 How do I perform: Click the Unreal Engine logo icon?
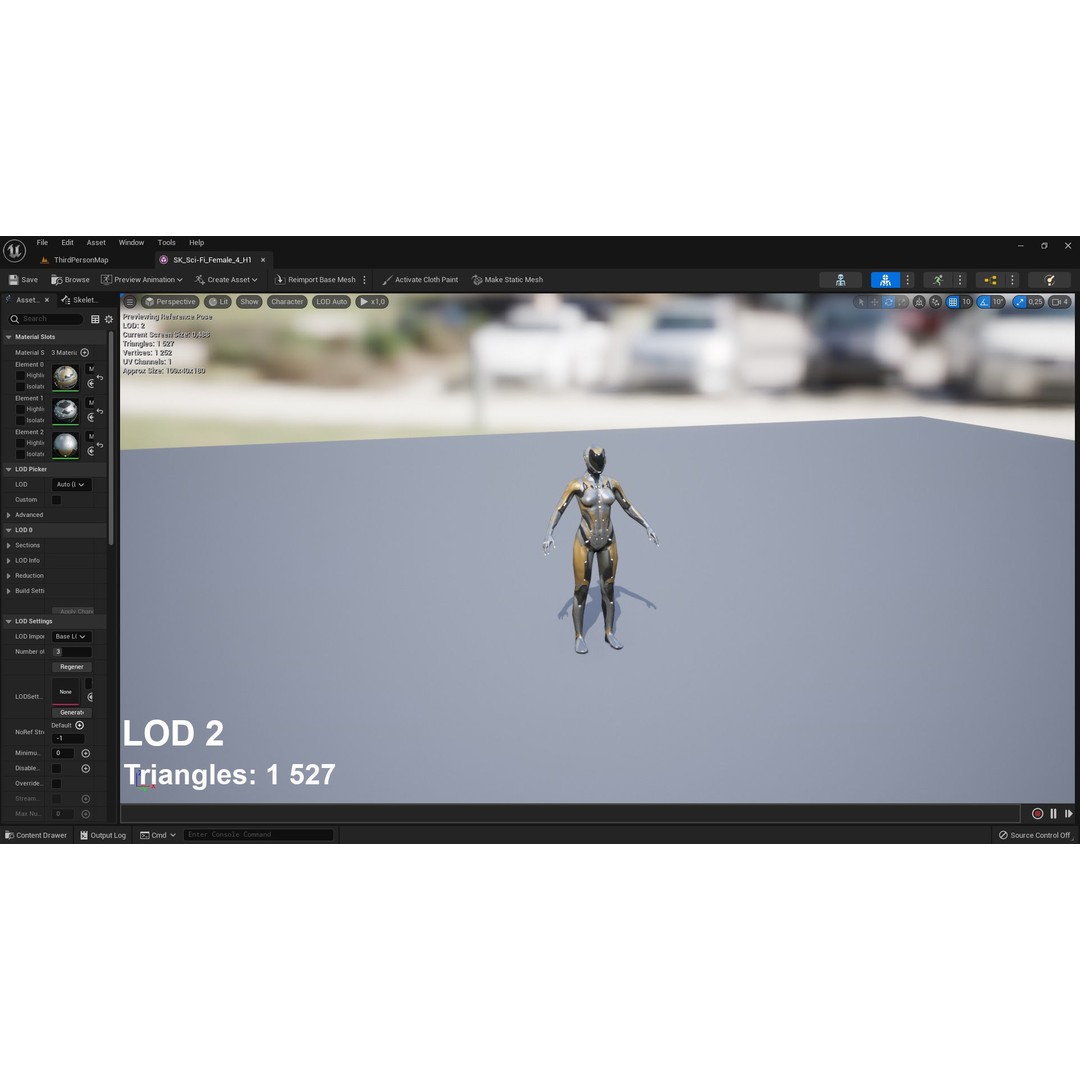point(14,251)
